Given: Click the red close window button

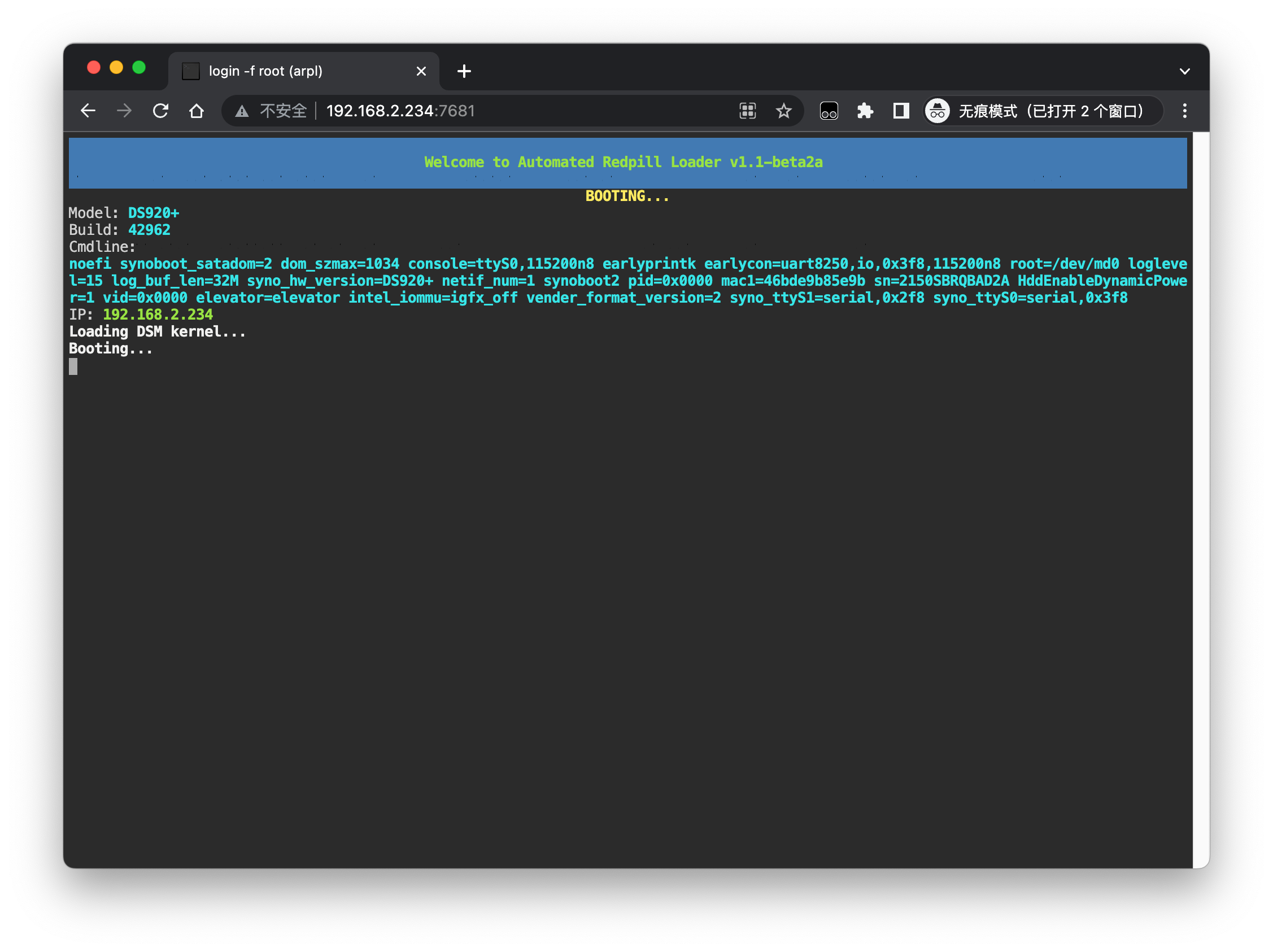Looking at the screenshot, I should (93, 67).
